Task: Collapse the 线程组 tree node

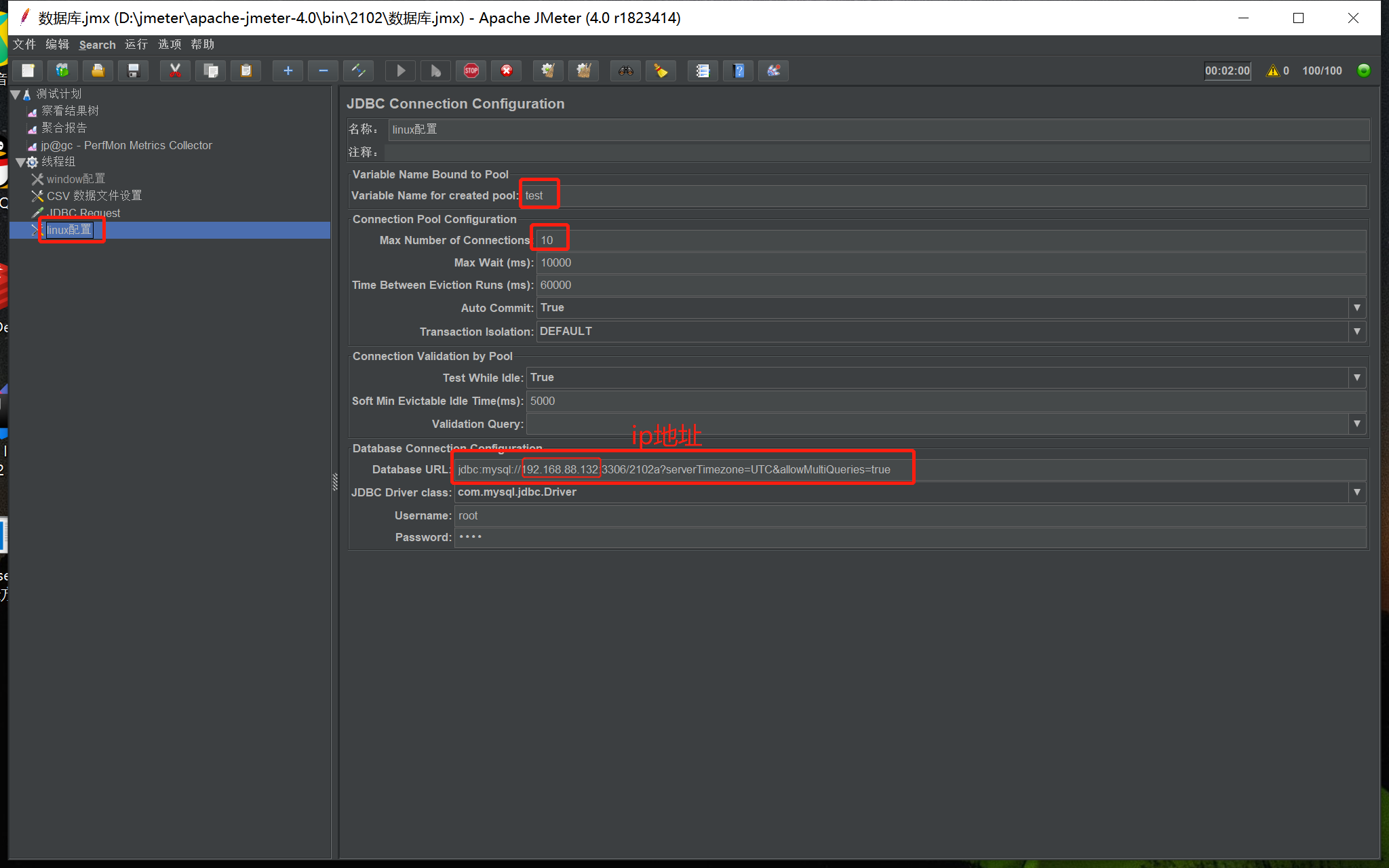Action: pyautogui.click(x=20, y=162)
